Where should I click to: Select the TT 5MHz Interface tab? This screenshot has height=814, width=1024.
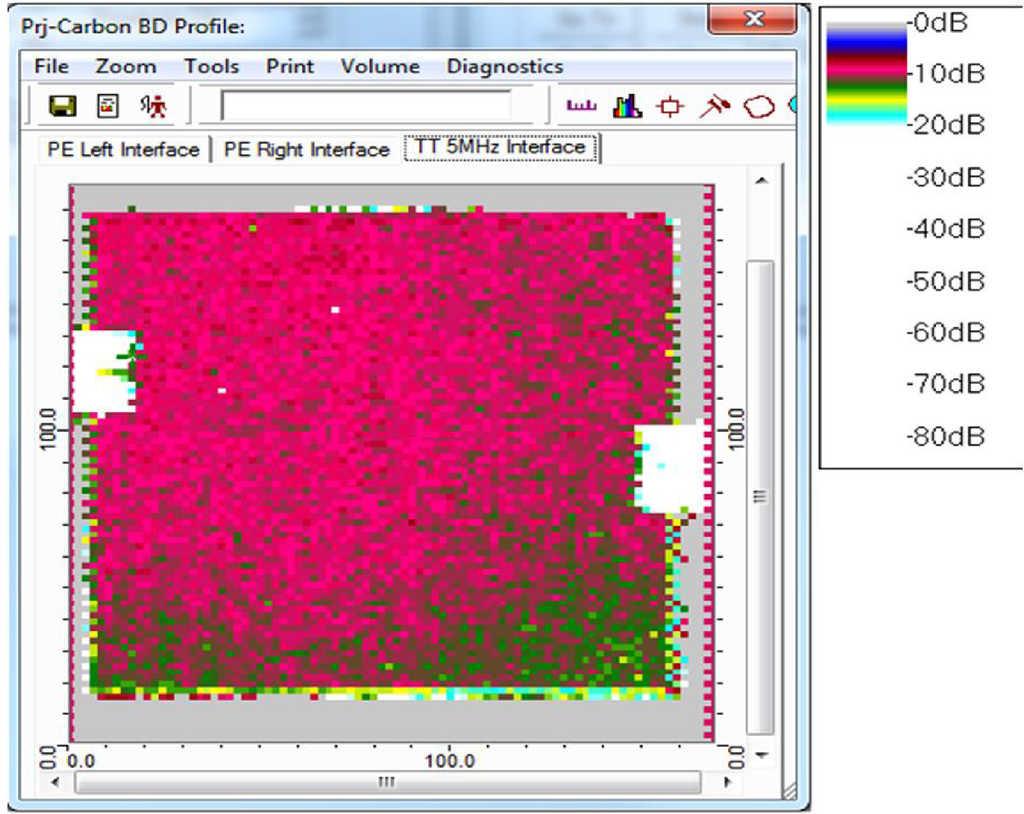point(500,148)
